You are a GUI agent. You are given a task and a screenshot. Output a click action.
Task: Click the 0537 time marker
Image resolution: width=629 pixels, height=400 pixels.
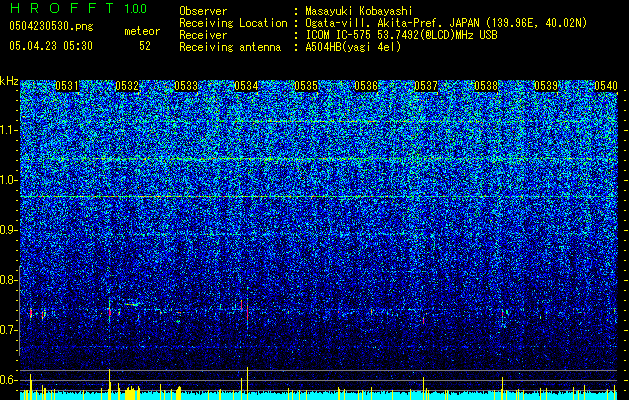point(426,86)
